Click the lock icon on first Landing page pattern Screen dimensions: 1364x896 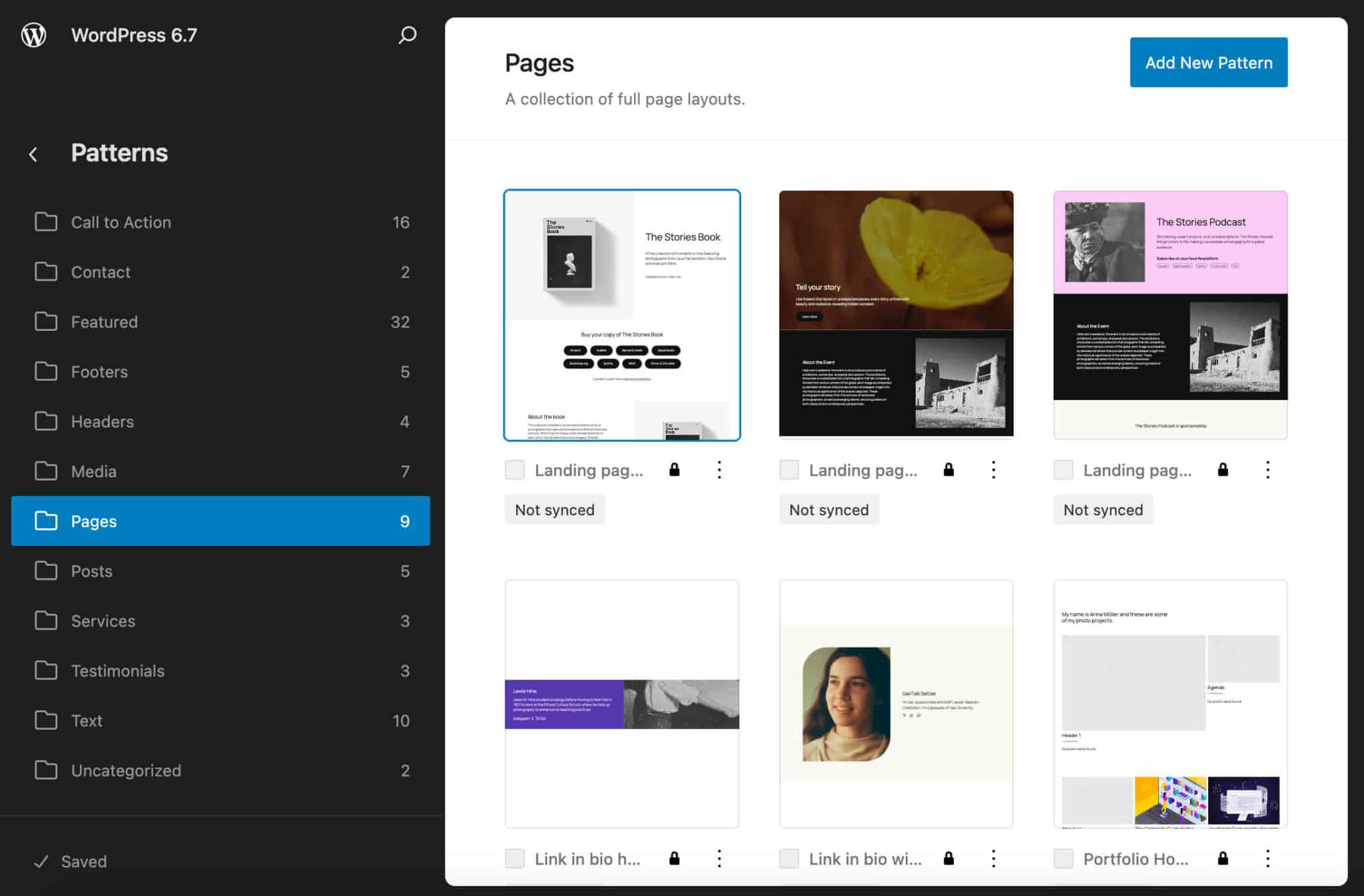[x=673, y=469]
